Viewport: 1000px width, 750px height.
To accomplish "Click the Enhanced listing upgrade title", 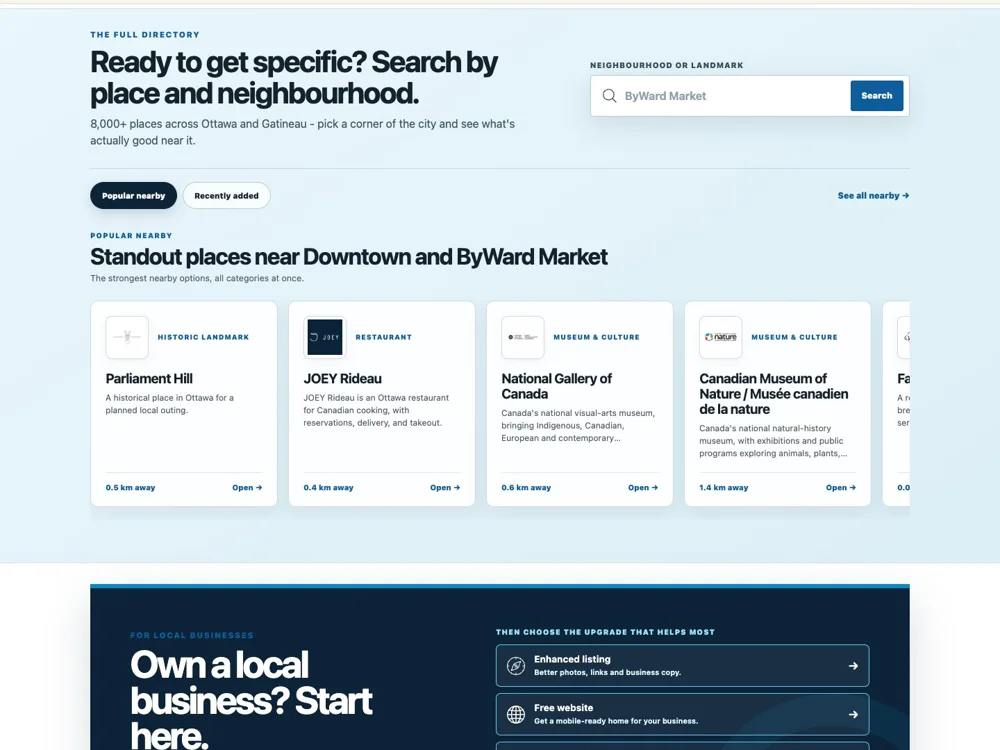I will click(572, 659).
